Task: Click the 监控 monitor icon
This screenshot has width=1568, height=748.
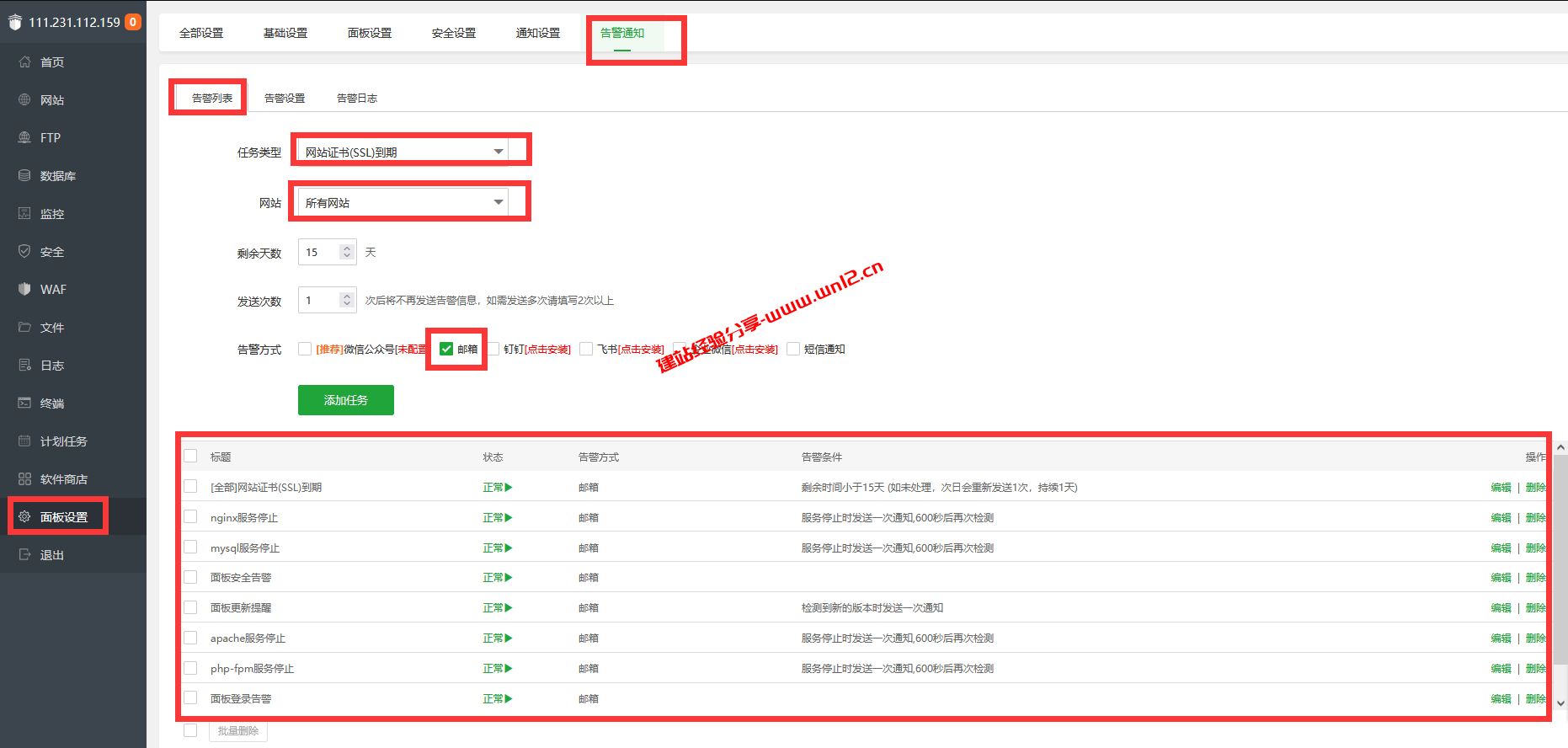Action: [x=24, y=213]
